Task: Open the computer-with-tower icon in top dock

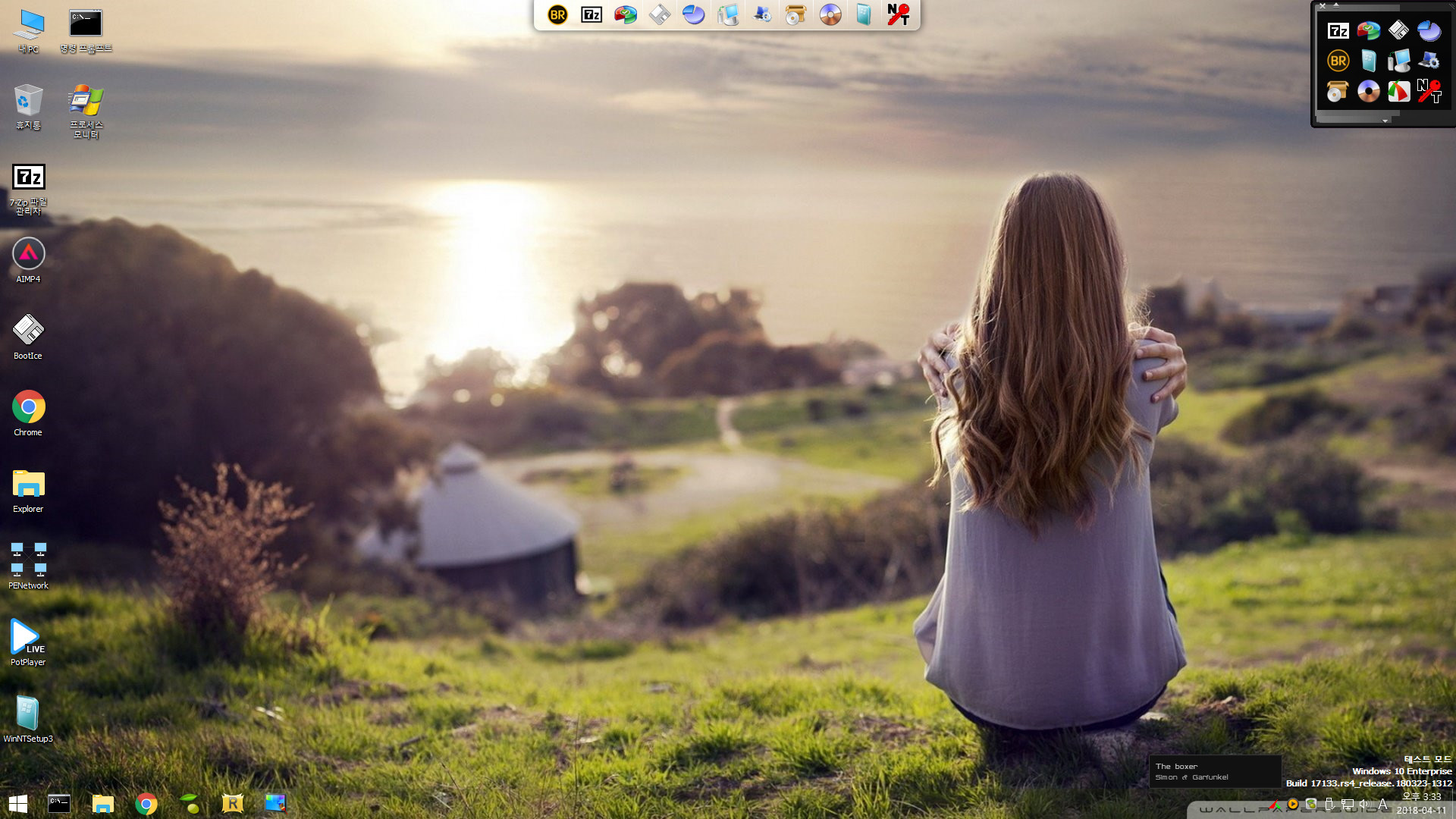Action: click(x=728, y=14)
